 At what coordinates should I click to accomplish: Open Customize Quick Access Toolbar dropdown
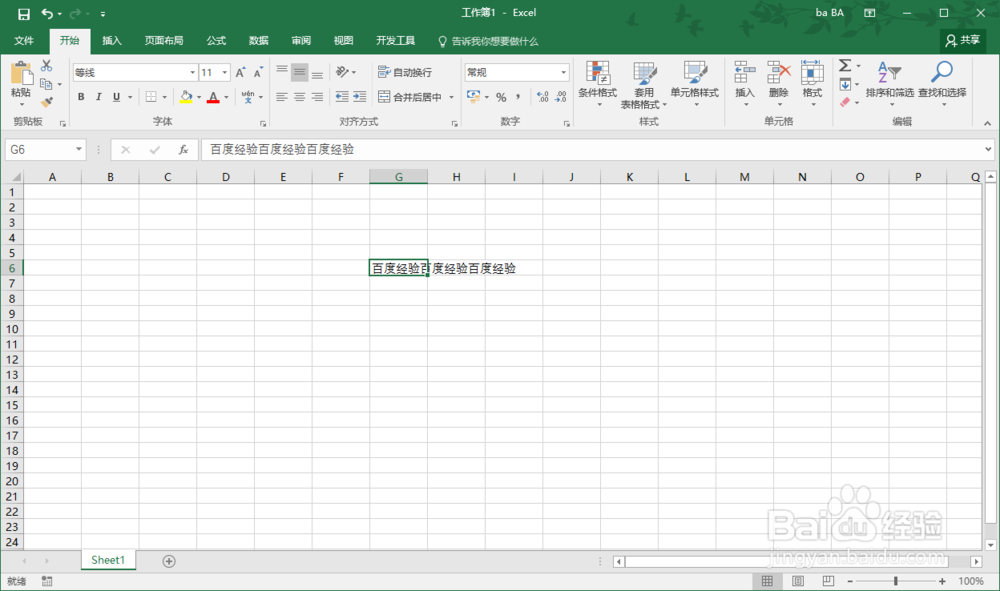103,14
